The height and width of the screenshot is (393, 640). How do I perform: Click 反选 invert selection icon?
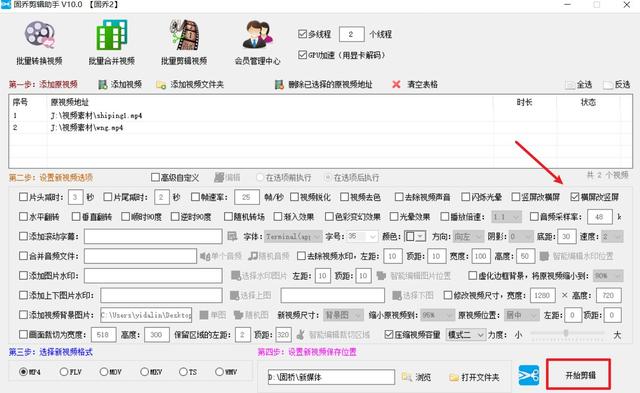608,85
